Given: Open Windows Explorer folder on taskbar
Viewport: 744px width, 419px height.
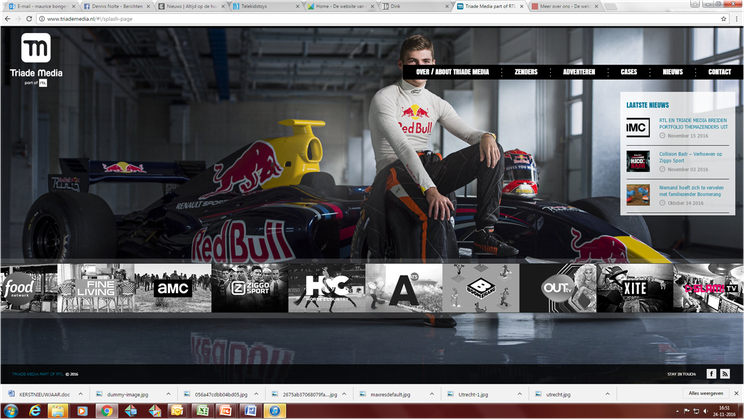Looking at the screenshot, I should coord(58,410).
